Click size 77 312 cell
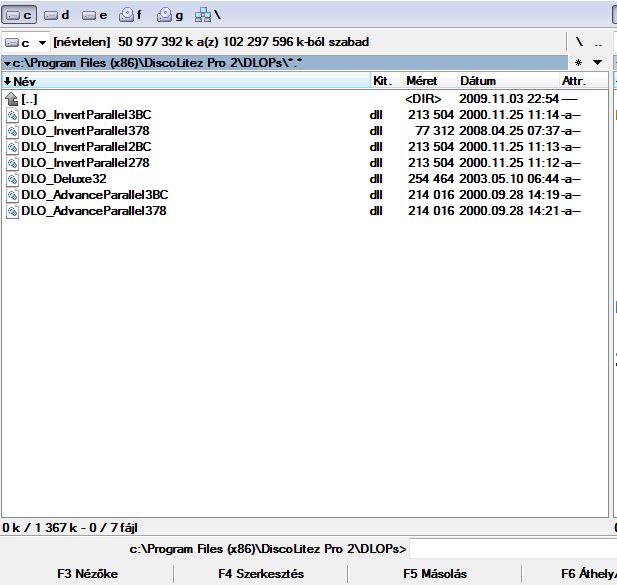 tap(434, 131)
